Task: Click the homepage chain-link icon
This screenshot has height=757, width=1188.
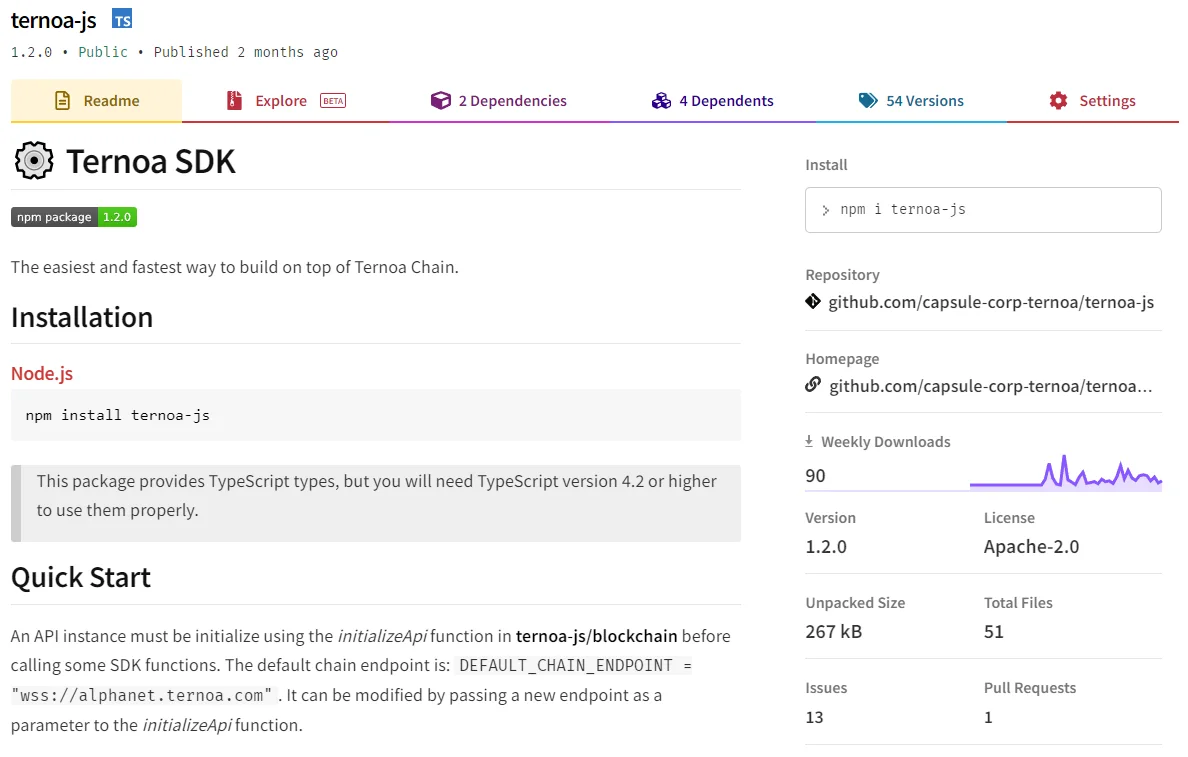Action: [x=813, y=385]
